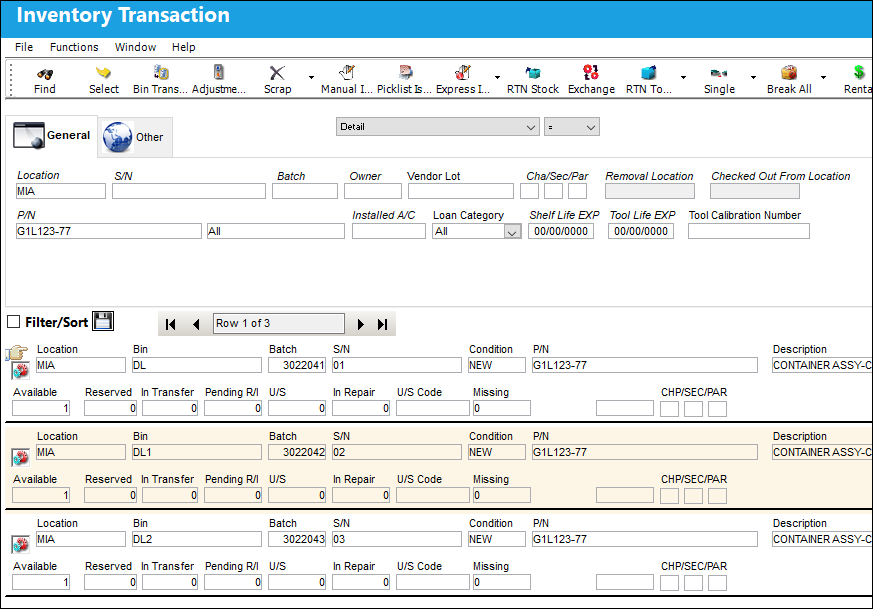Click the S/N field showing 01

coord(396,365)
